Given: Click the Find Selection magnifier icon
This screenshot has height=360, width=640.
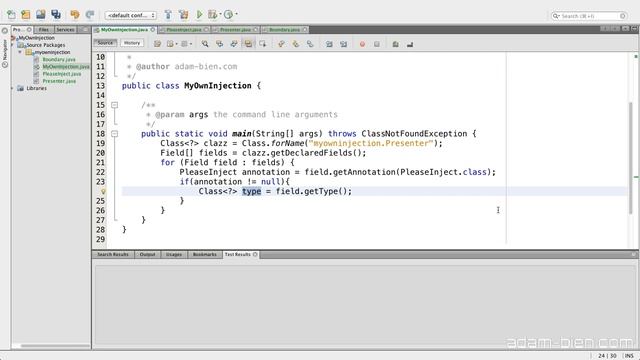Looking at the screenshot, I should 205,44.
